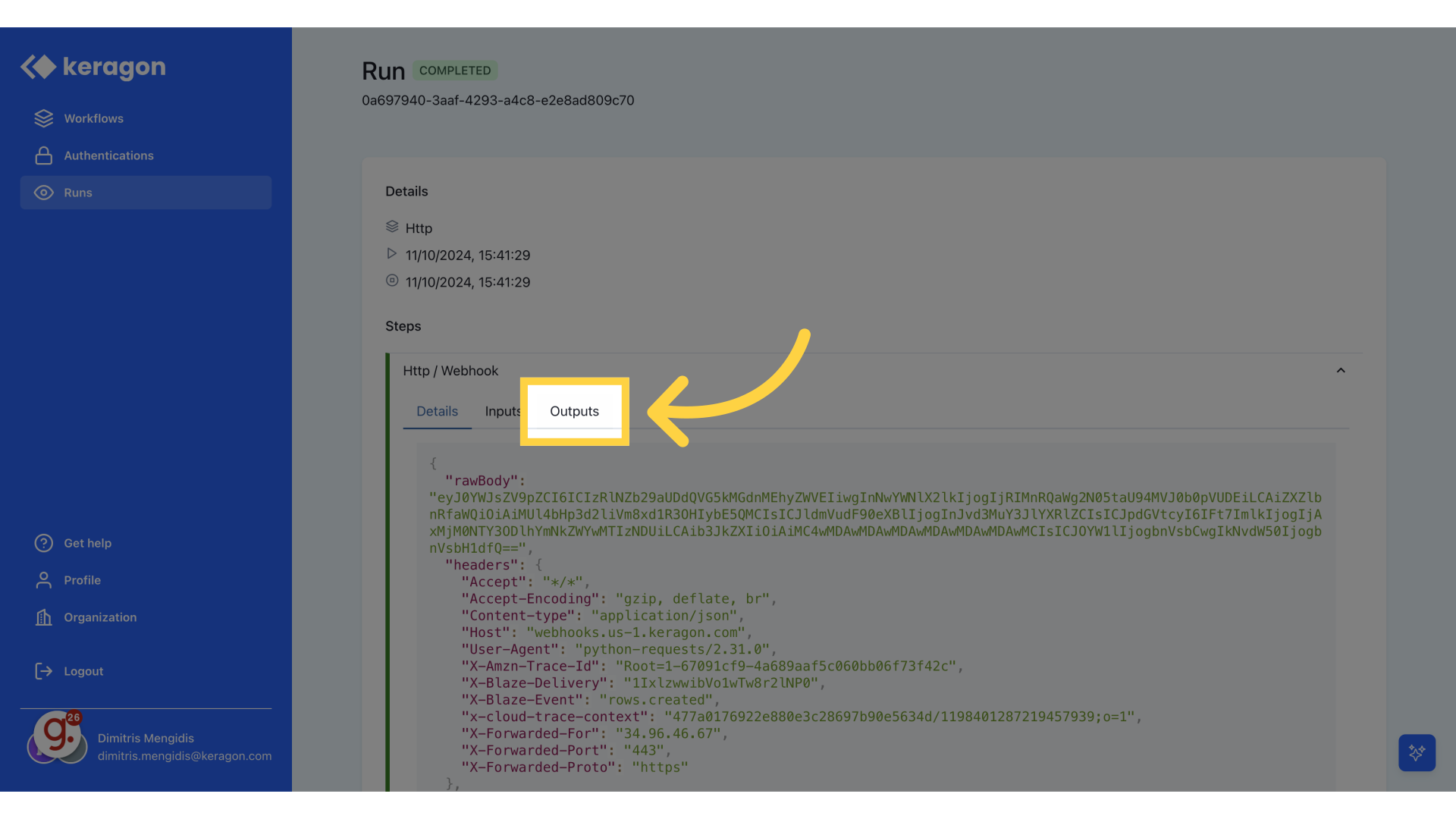This screenshot has height=819, width=1456.
Task: Click the stop end-time icon
Action: tap(392, 280)
